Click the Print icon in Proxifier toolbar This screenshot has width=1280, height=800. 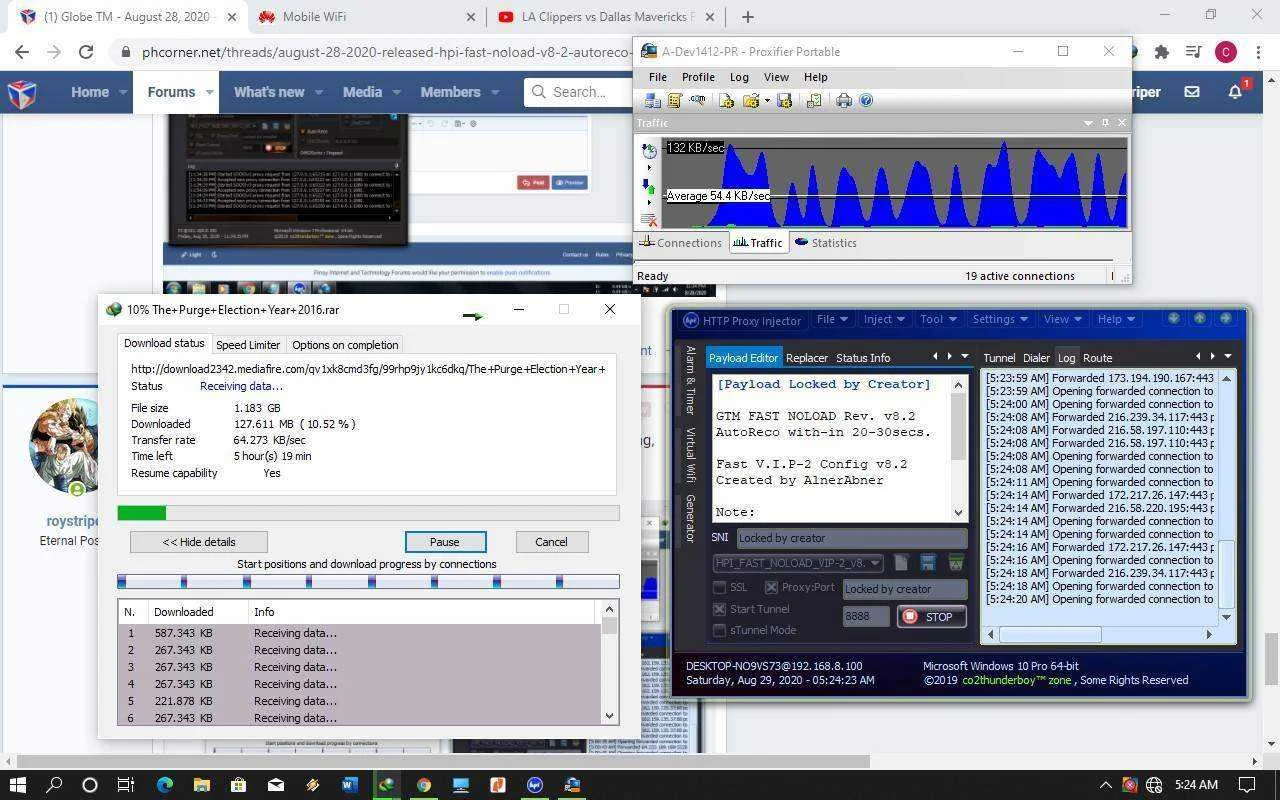(844, 100)
